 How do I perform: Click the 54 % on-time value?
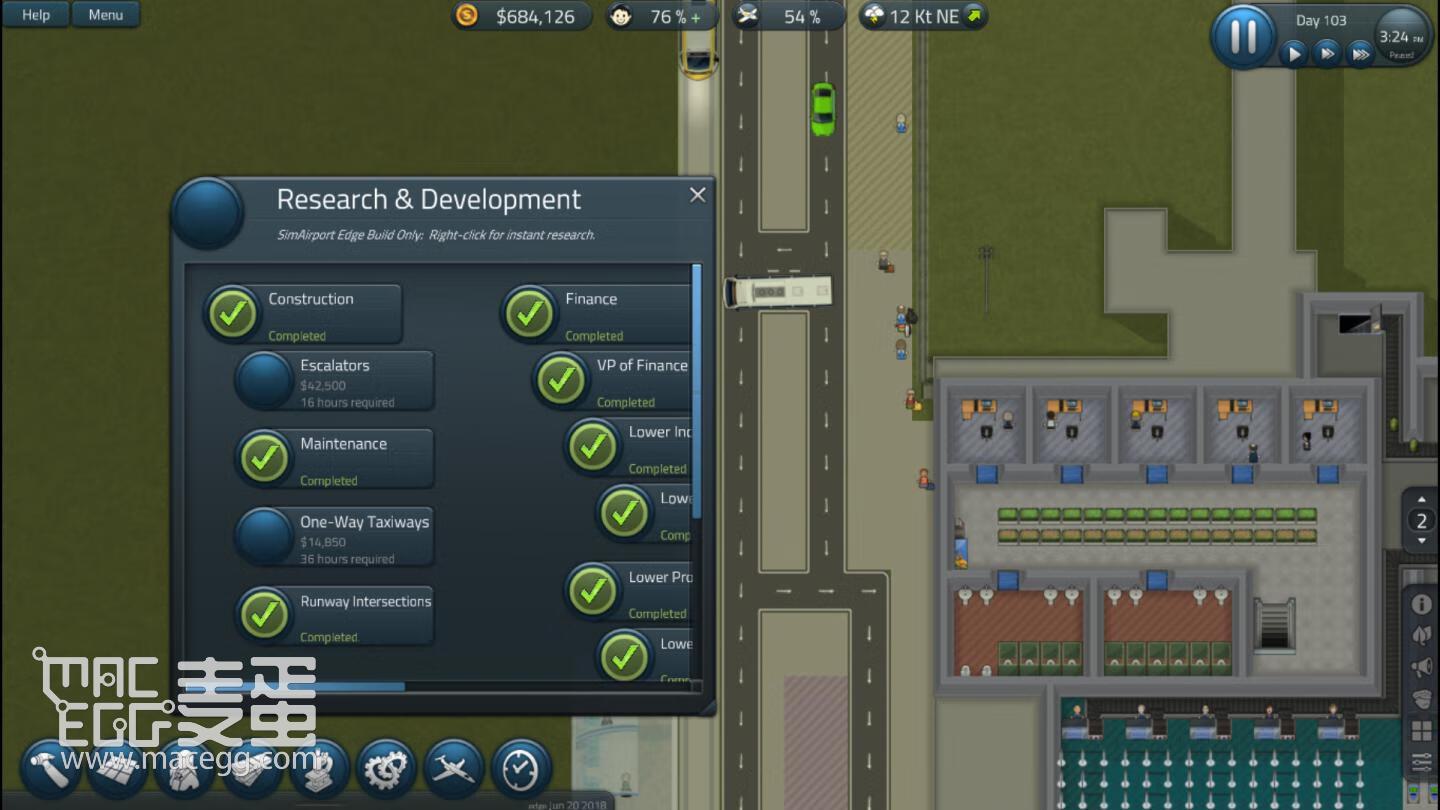[x=802, y=16]
